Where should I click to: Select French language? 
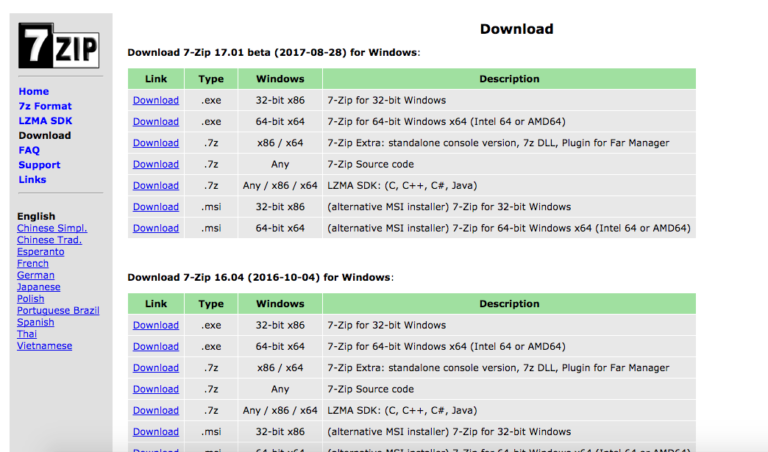pyautogui.click(x=33, y=264)
